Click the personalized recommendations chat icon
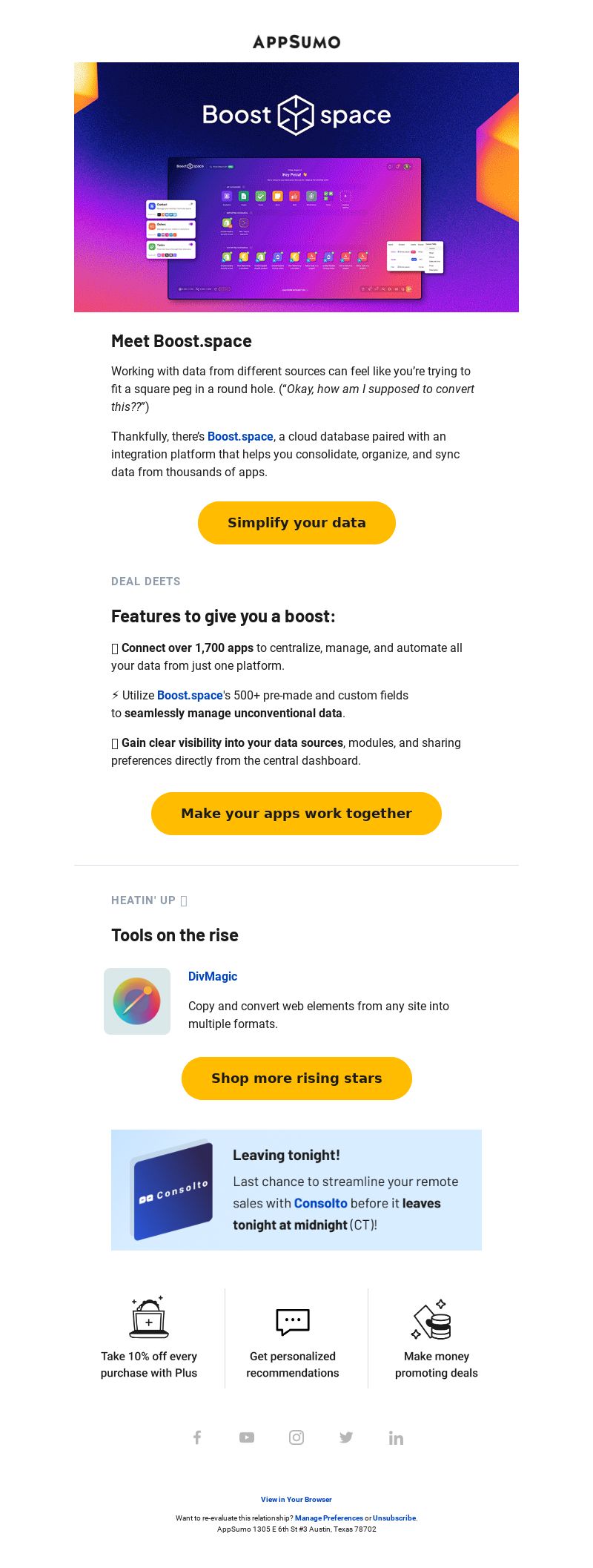This screenshot has height=1568, width=593. (293, 1322)
